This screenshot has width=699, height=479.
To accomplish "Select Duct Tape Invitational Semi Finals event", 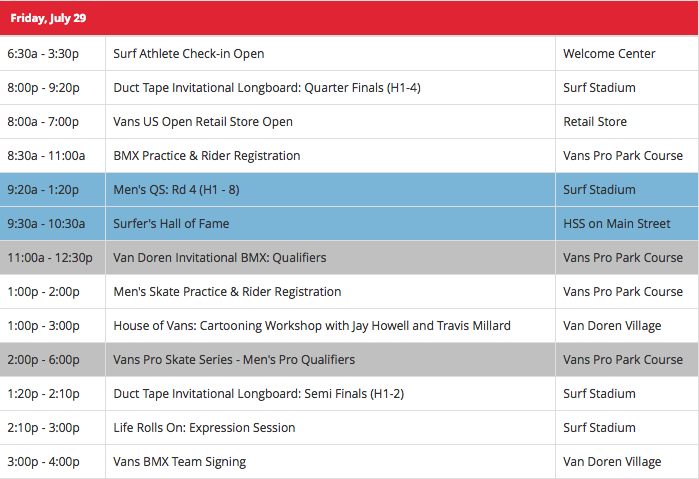I will 258,394.
